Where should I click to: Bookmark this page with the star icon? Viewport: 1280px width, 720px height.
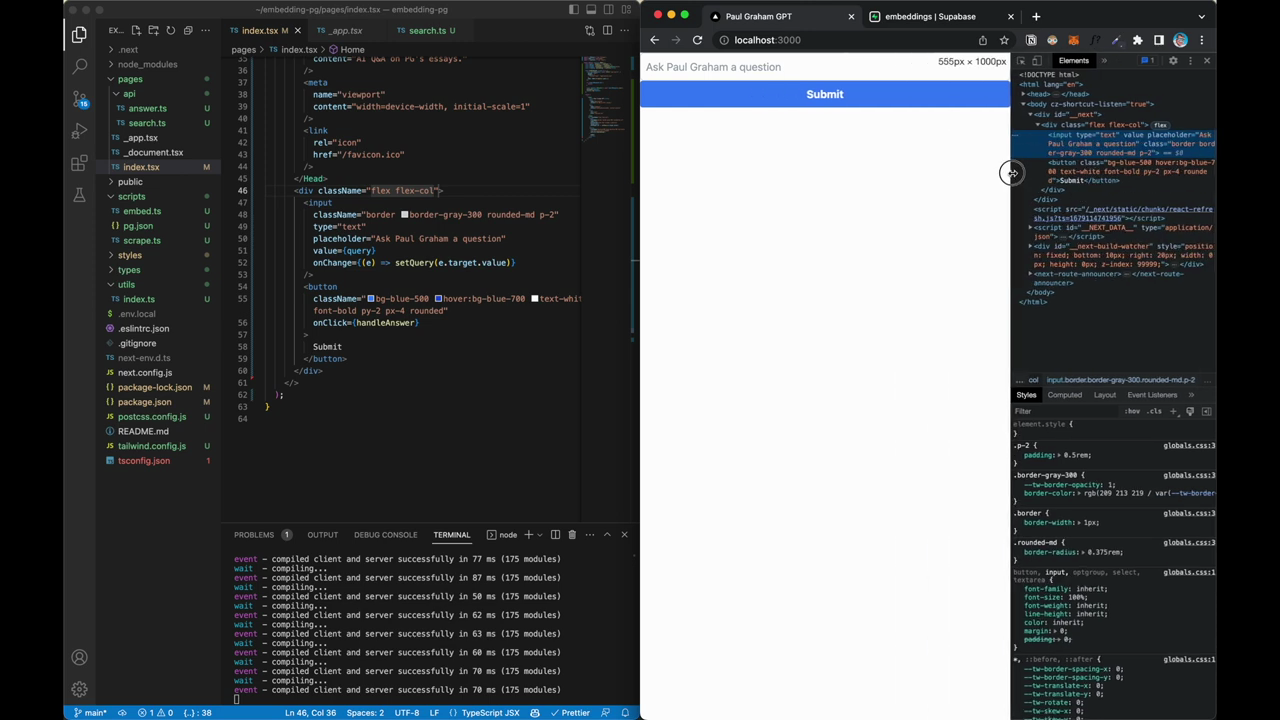coord(1004,40)
